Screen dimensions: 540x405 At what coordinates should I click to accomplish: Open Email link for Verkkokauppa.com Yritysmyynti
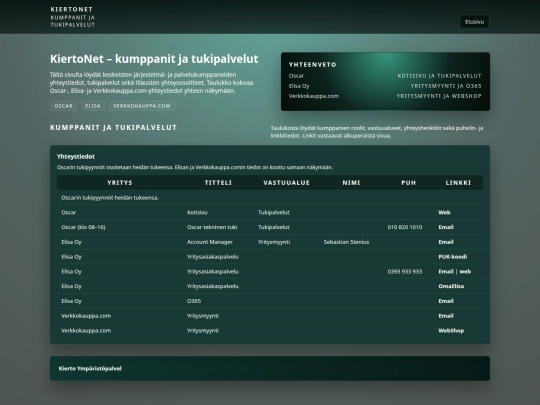tap(446, 316)
